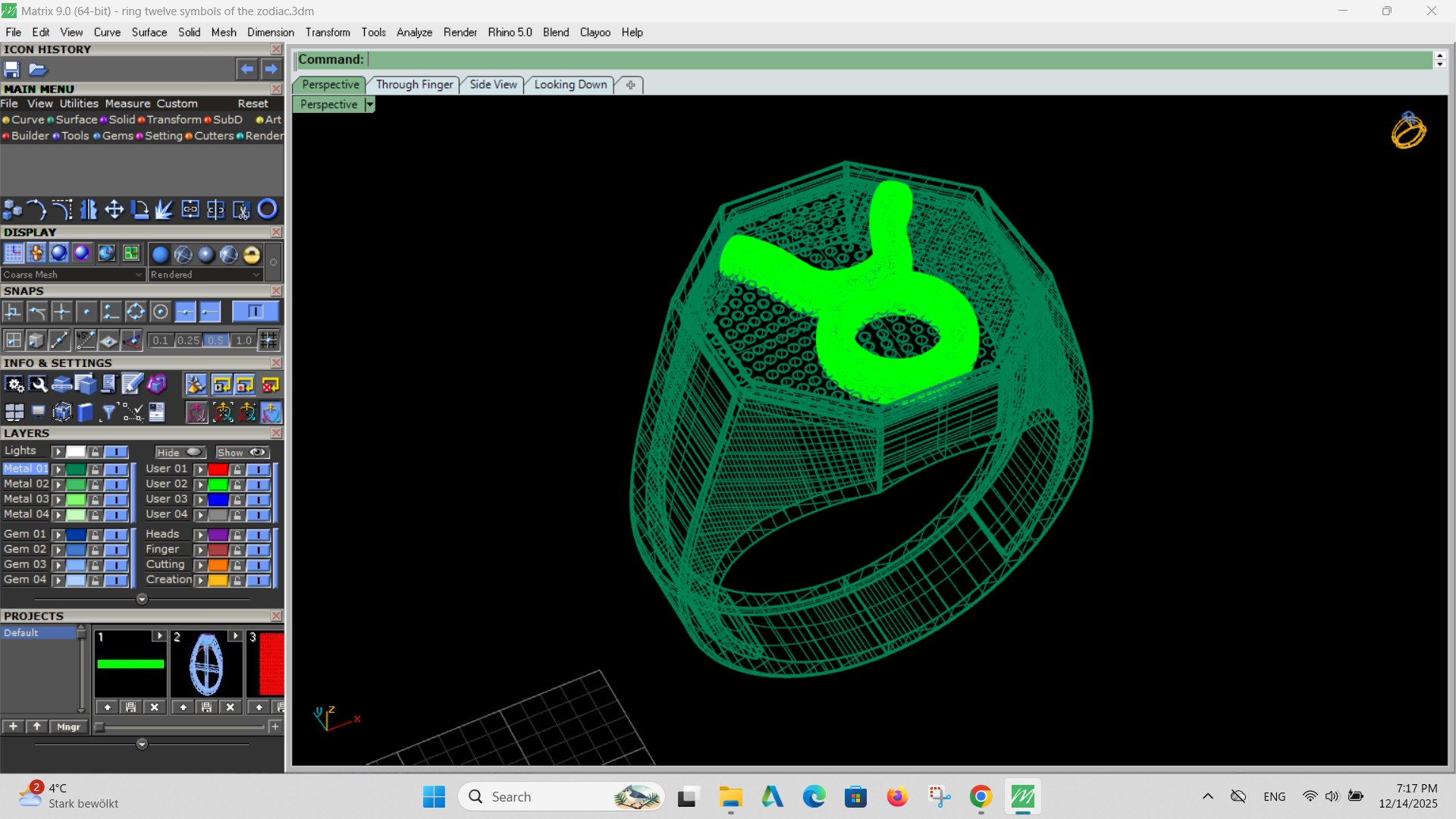Viewport: 1456px width, 819px height.
Task: Click the blue book icon in Info & Settings
Action: click(86, 412)
